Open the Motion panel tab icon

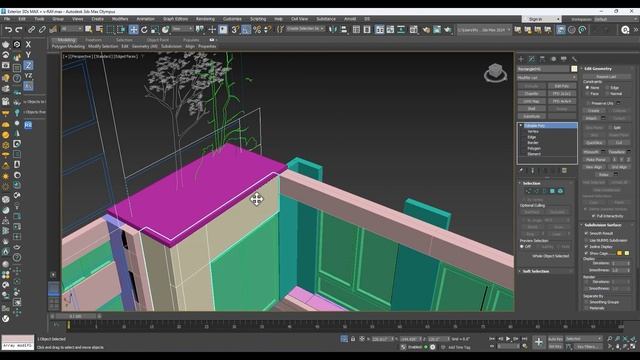point(553,59)
